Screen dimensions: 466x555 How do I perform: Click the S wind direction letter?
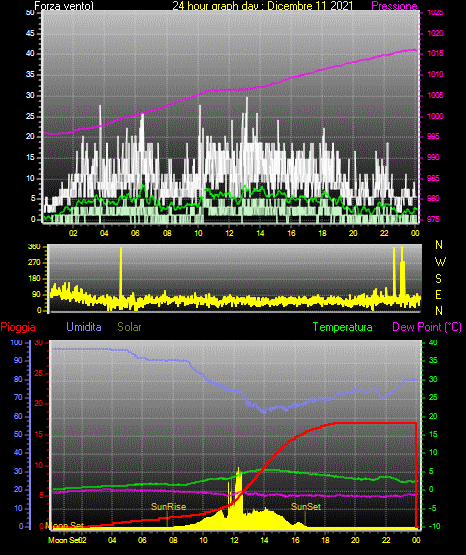(x=438, y=279)
